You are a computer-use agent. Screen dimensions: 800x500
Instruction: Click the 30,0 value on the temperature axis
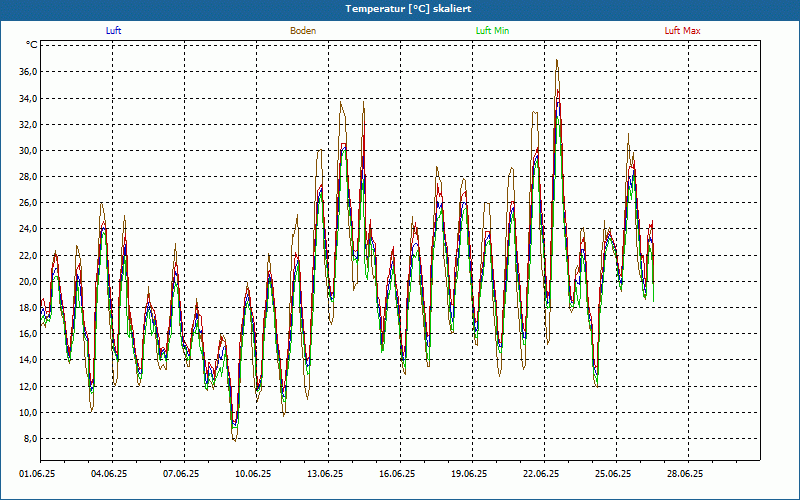[28, 151]
